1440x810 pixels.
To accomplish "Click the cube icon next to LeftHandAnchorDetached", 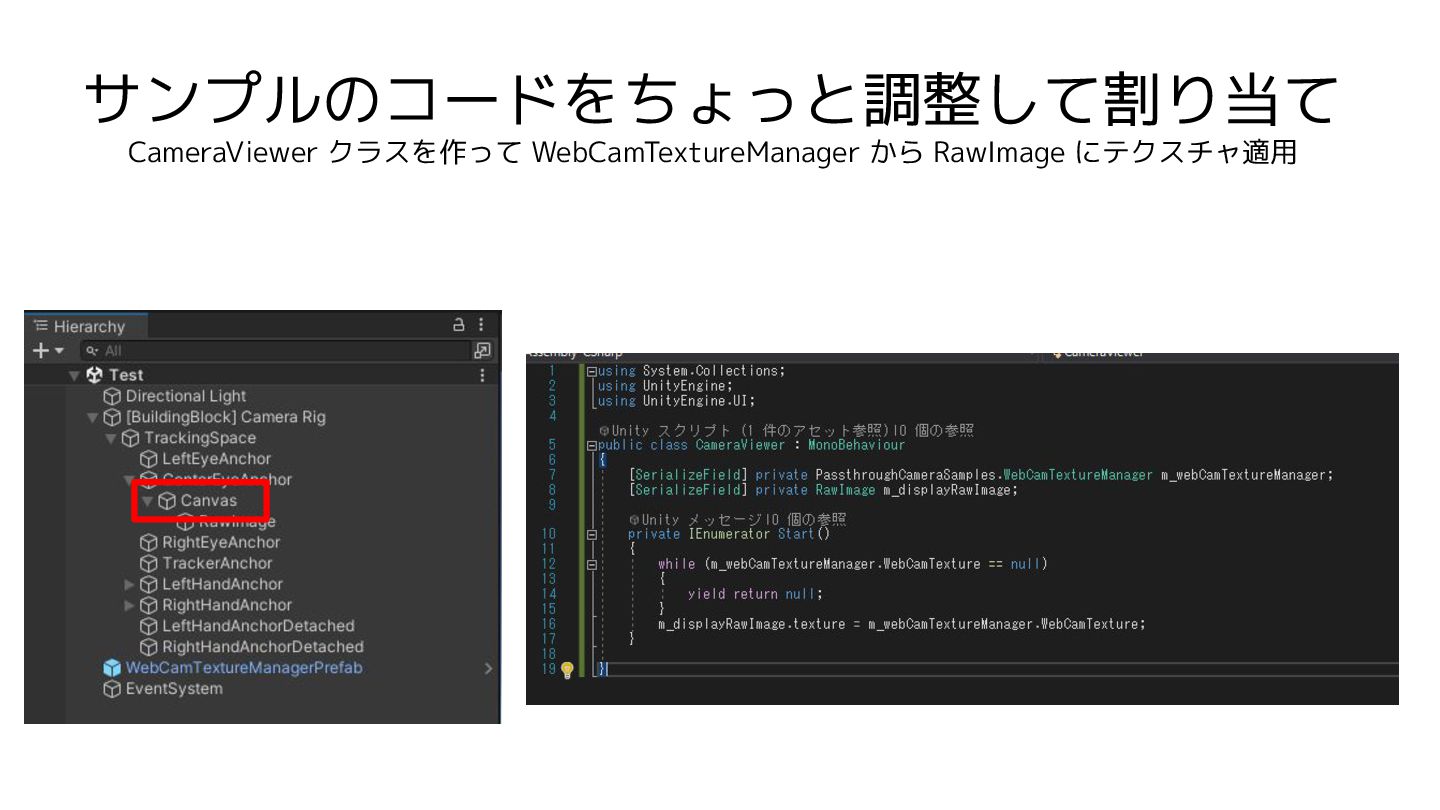I will click(x=149, y=626).
